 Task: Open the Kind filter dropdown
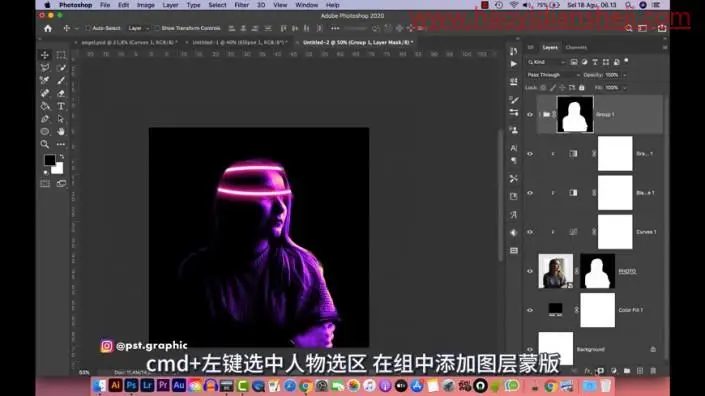pyautogui.click(x=546, y=62)
